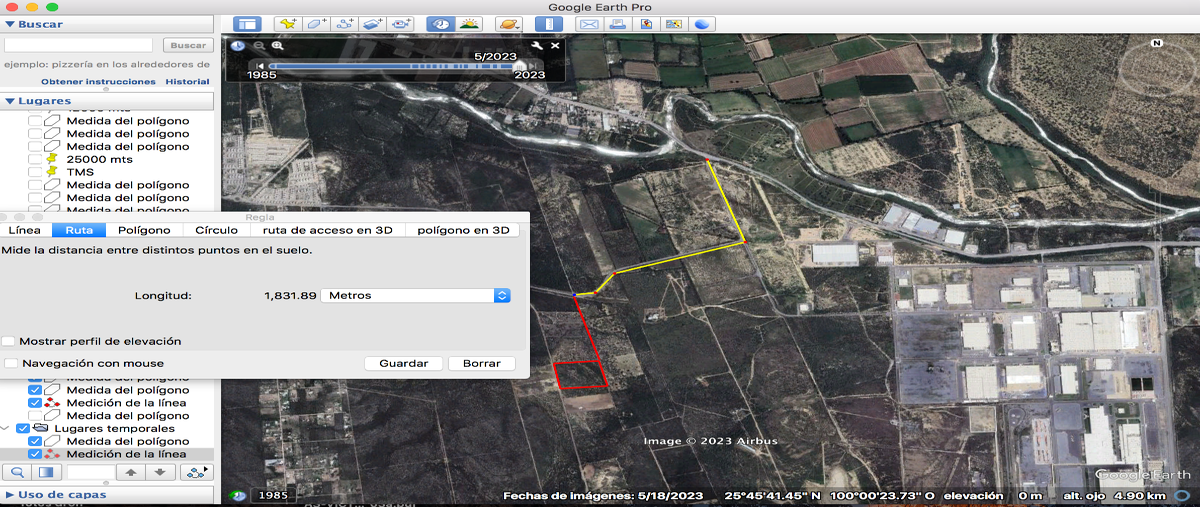This screenshot has height=507, width=1200.
Task: Click the Add Path toolbar icon
Action: point(346,23)
